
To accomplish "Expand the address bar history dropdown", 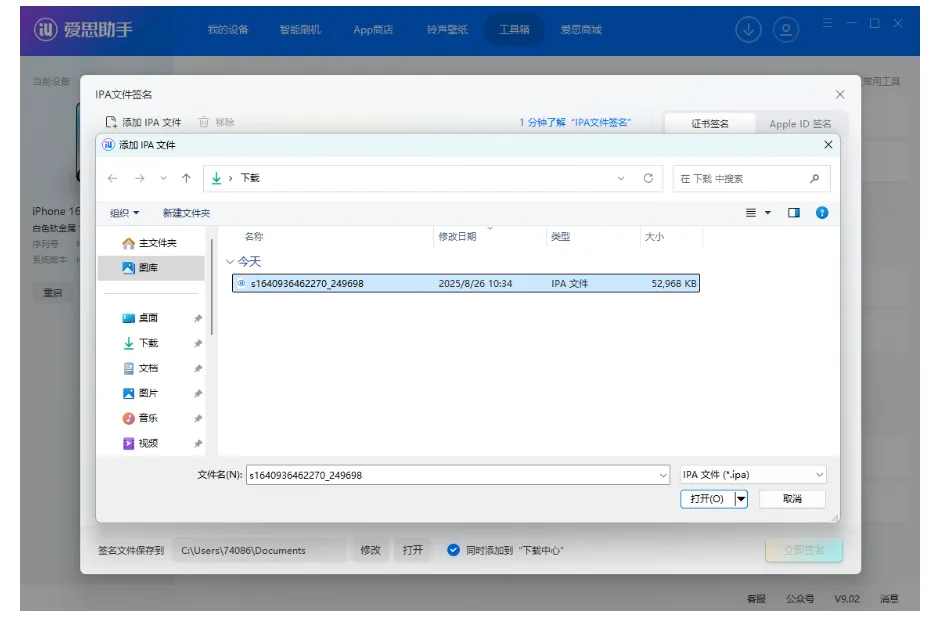I will point(621,178).
